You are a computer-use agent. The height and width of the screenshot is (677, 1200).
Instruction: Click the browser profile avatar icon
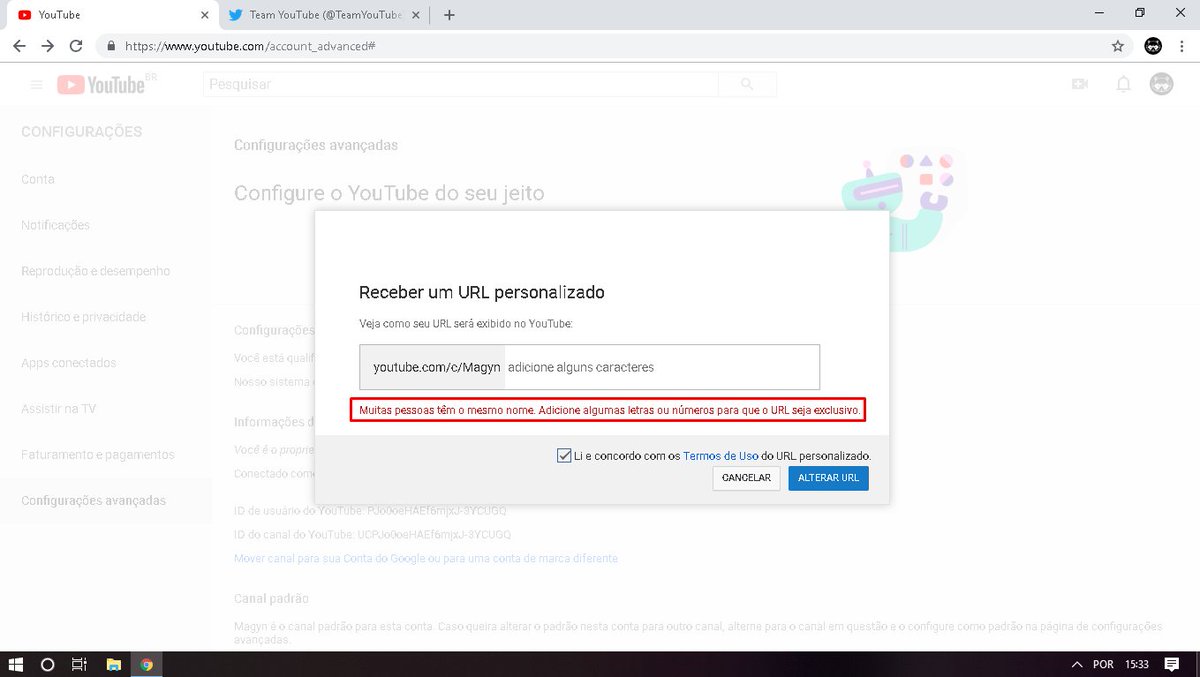pos(1153,46)
